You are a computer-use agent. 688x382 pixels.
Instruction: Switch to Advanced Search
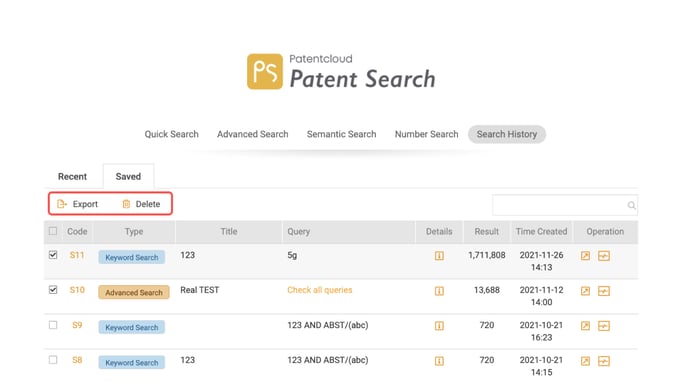253,134
